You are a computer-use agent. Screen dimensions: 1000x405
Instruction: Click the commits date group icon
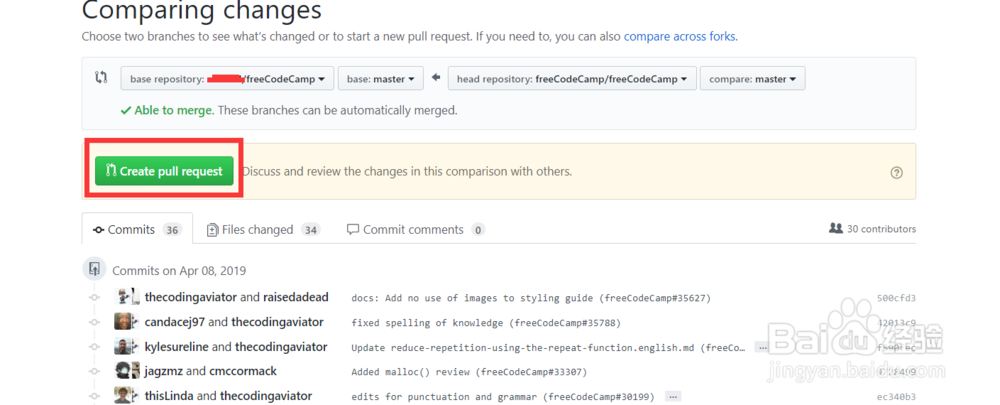(95, 270)
